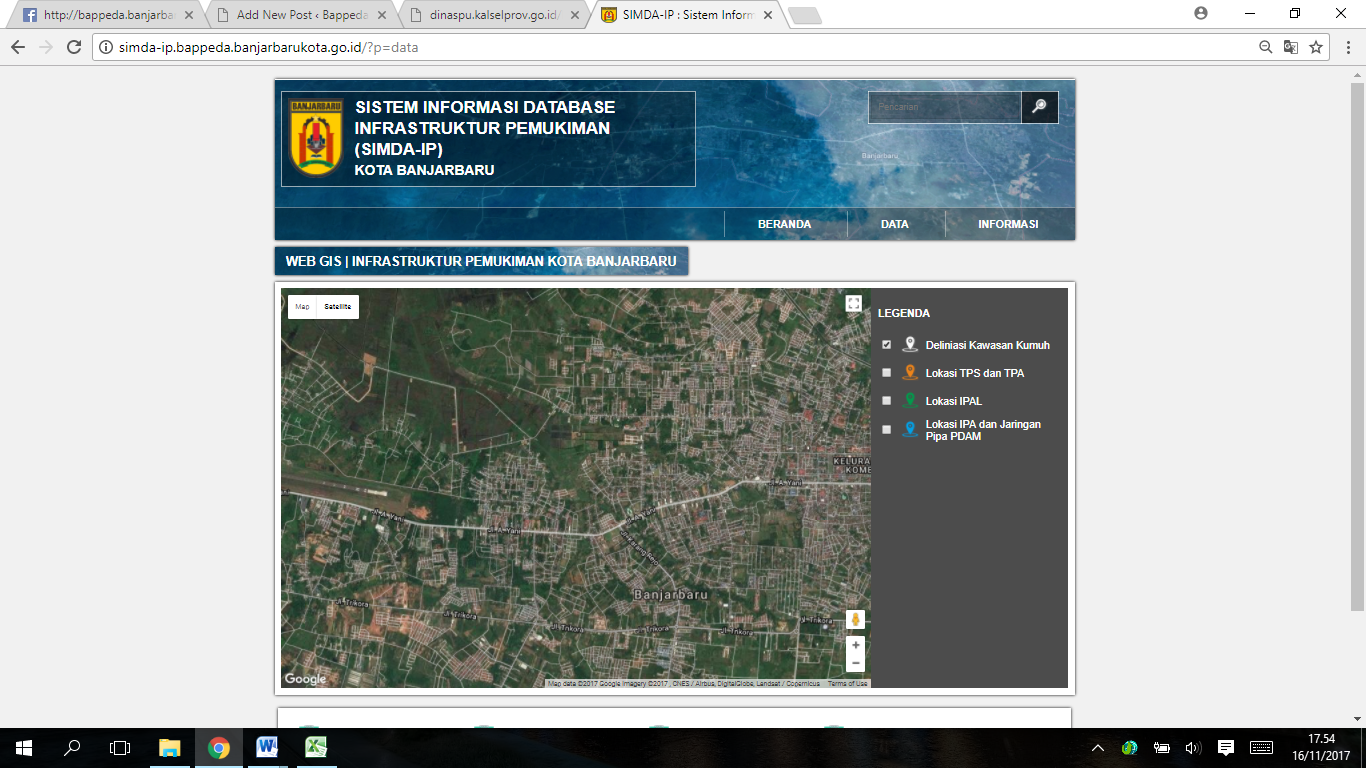This screenshot has width=1366, height=768.
Task: Click the Street View pegman icon
Action: point(855,620)
